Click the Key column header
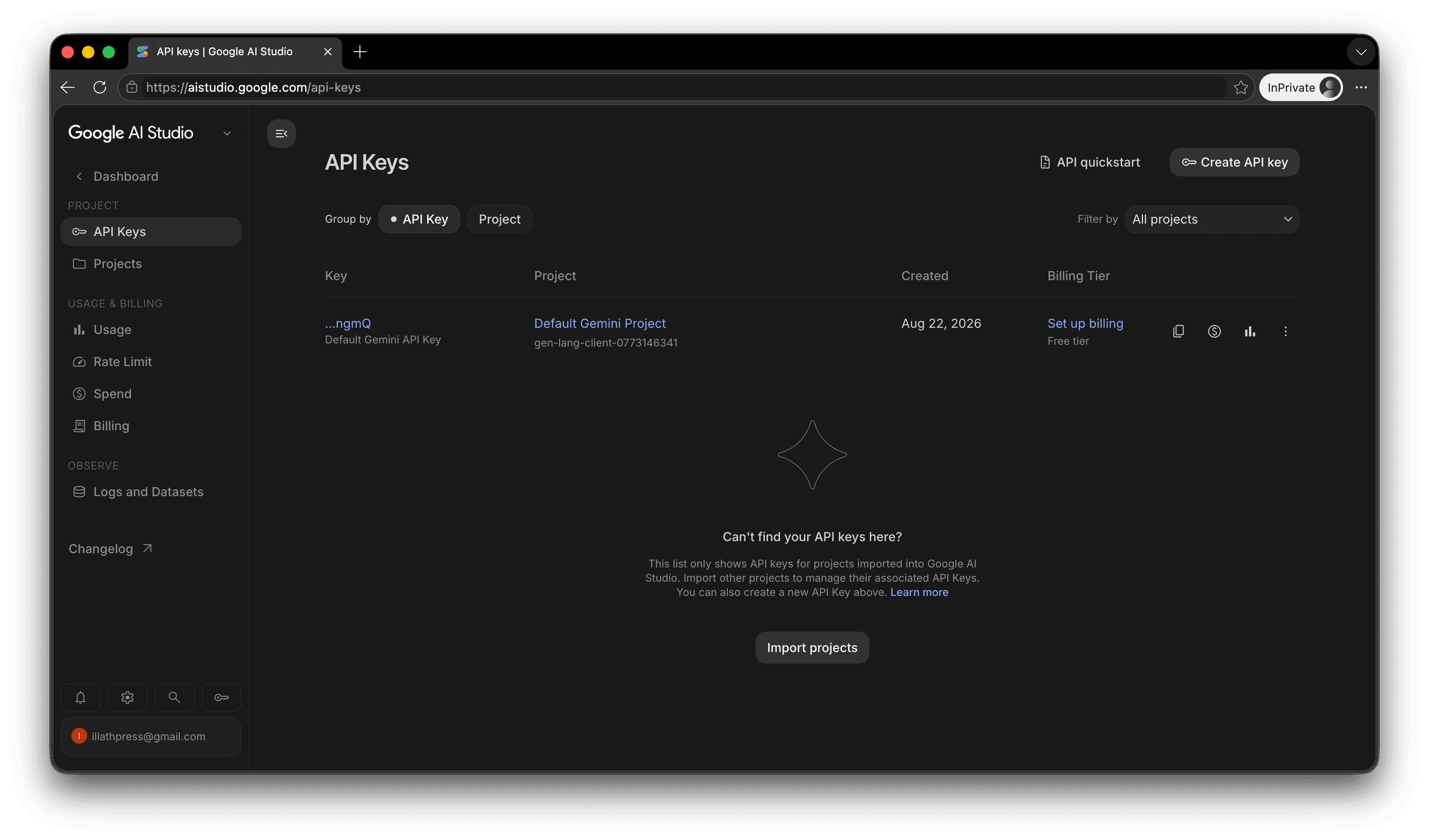This screenshot has height=840, width=1429. click(336, 275)
